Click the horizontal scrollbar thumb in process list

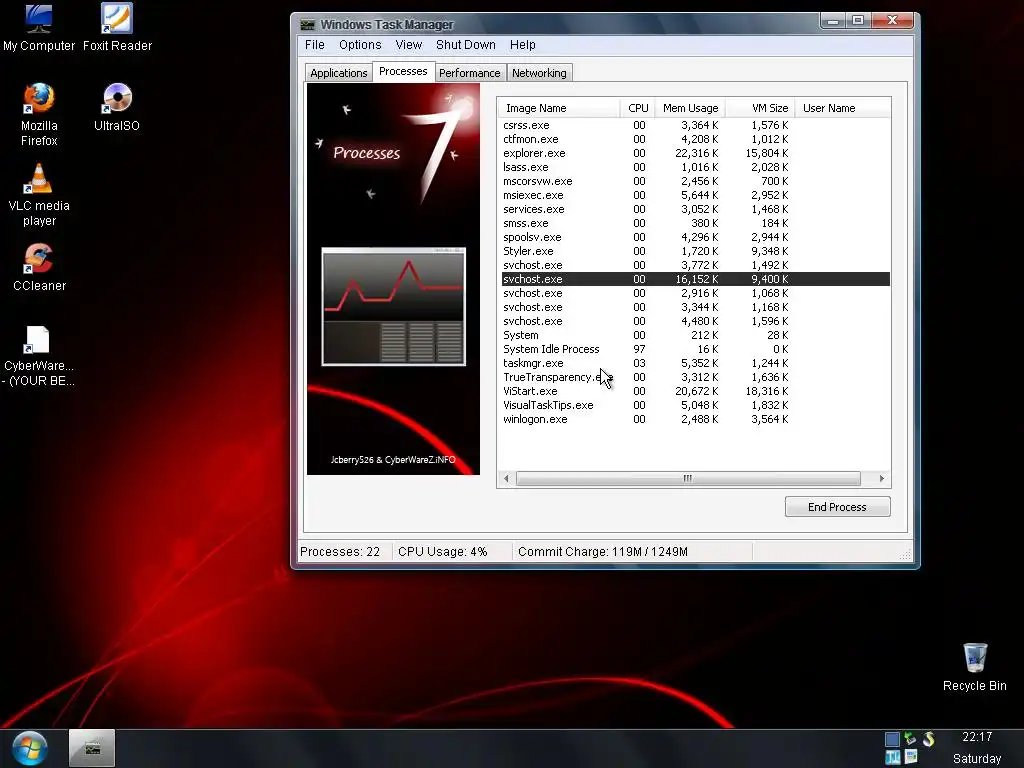point(688,479)
